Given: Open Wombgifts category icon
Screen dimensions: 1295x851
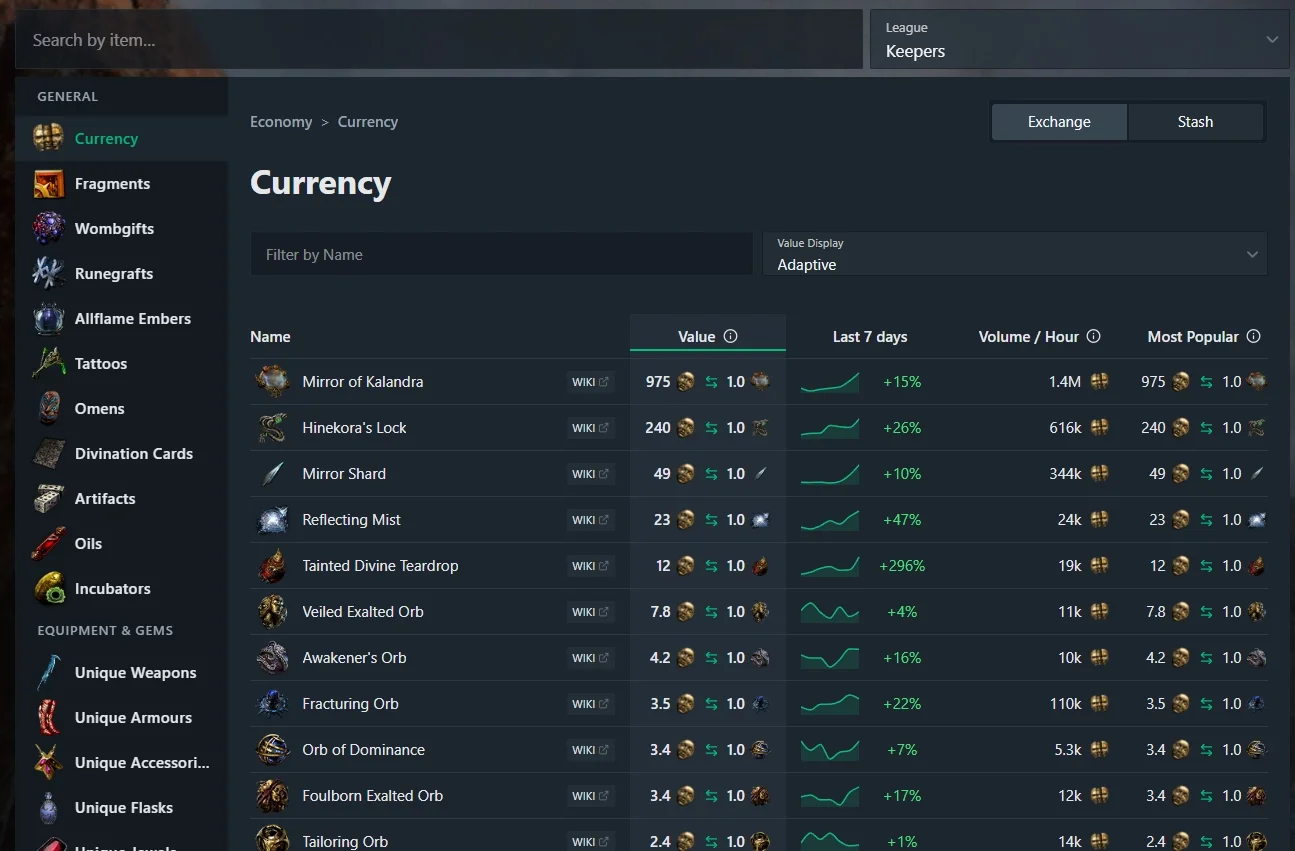Looking at the screenshot, I should [49, 229].
